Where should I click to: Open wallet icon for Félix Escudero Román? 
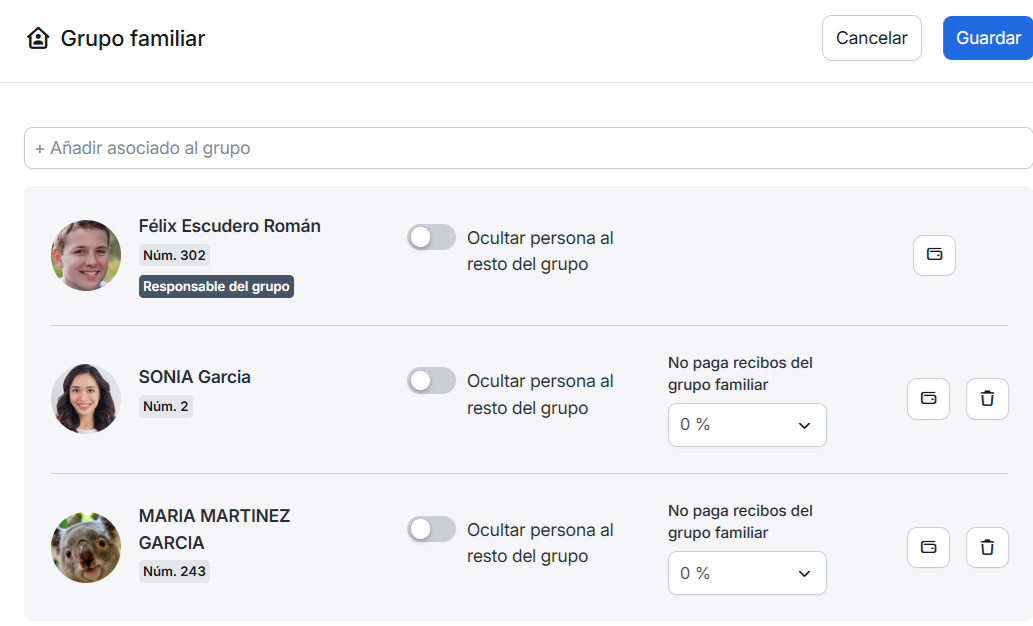click(x=934, y=255)
